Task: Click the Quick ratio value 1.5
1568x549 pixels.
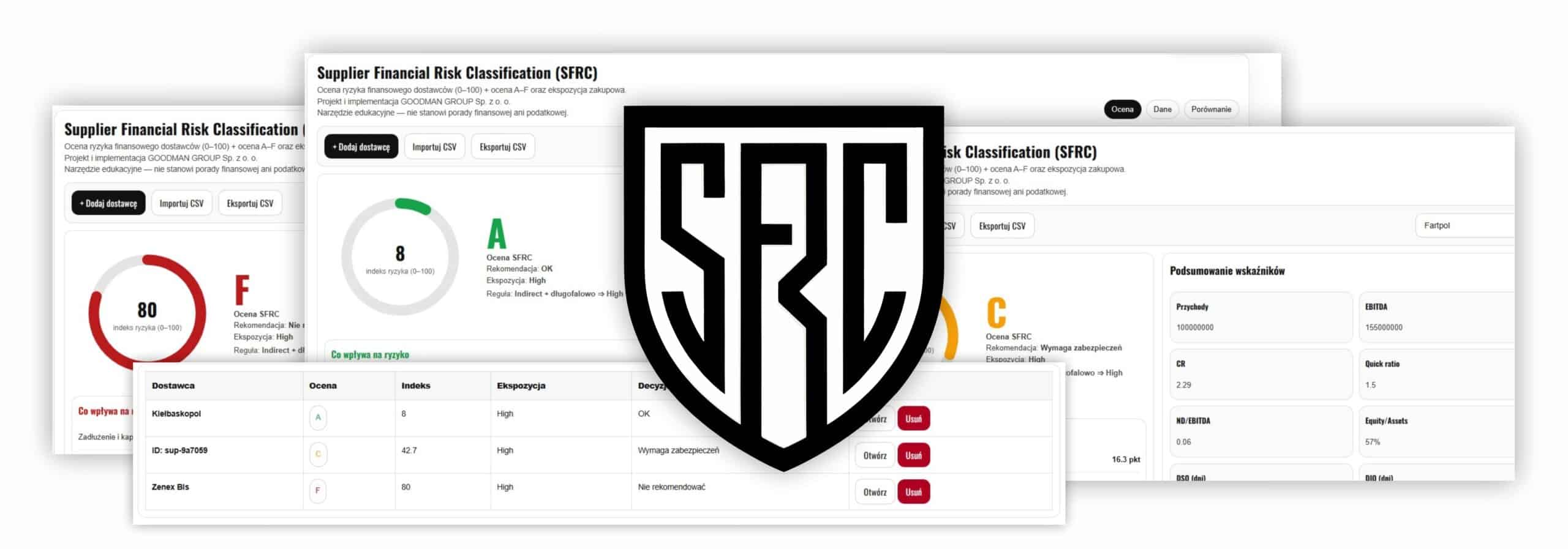Action: pyautogui.click(x=1370, y=385)
